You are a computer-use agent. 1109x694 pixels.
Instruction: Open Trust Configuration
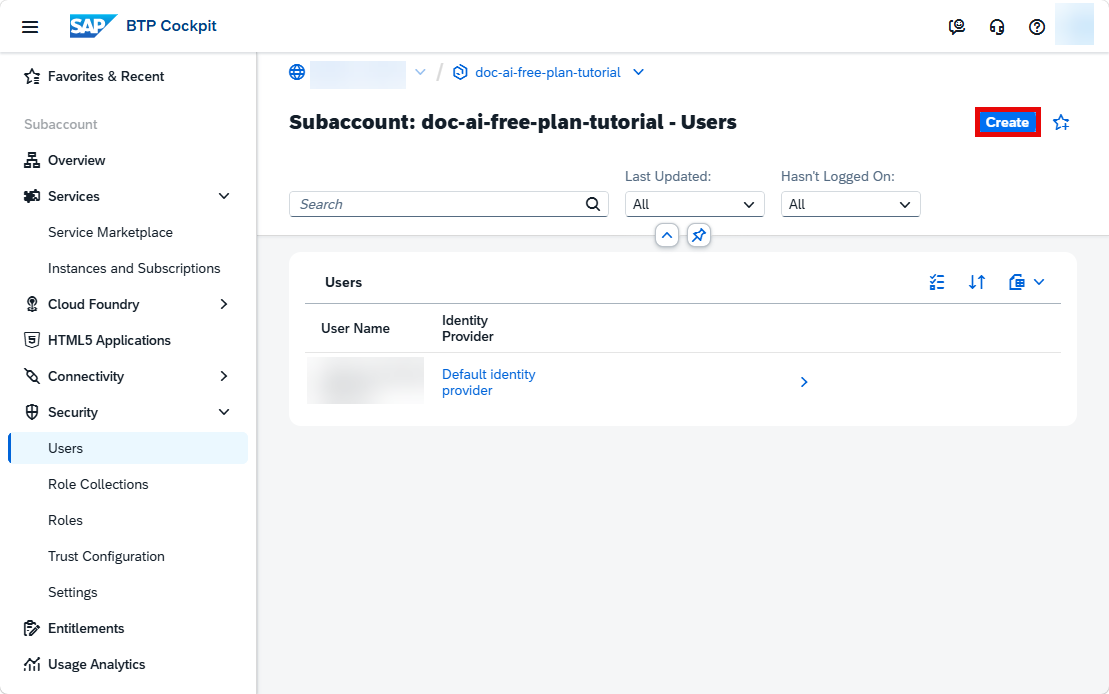pyautogui.click(x=106, y=557)
